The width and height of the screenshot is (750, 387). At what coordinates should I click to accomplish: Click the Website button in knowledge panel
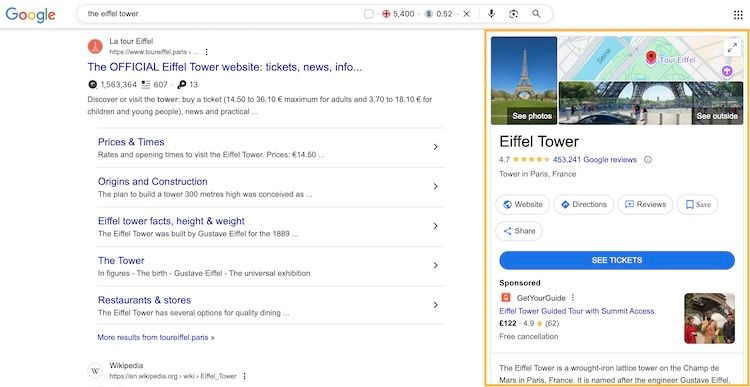[522, 204]
